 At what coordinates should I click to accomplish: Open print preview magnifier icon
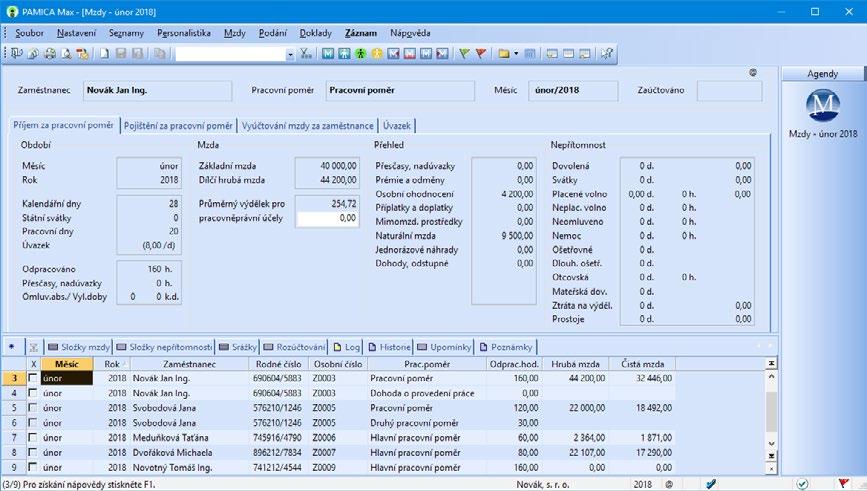(x=66, y=54)
